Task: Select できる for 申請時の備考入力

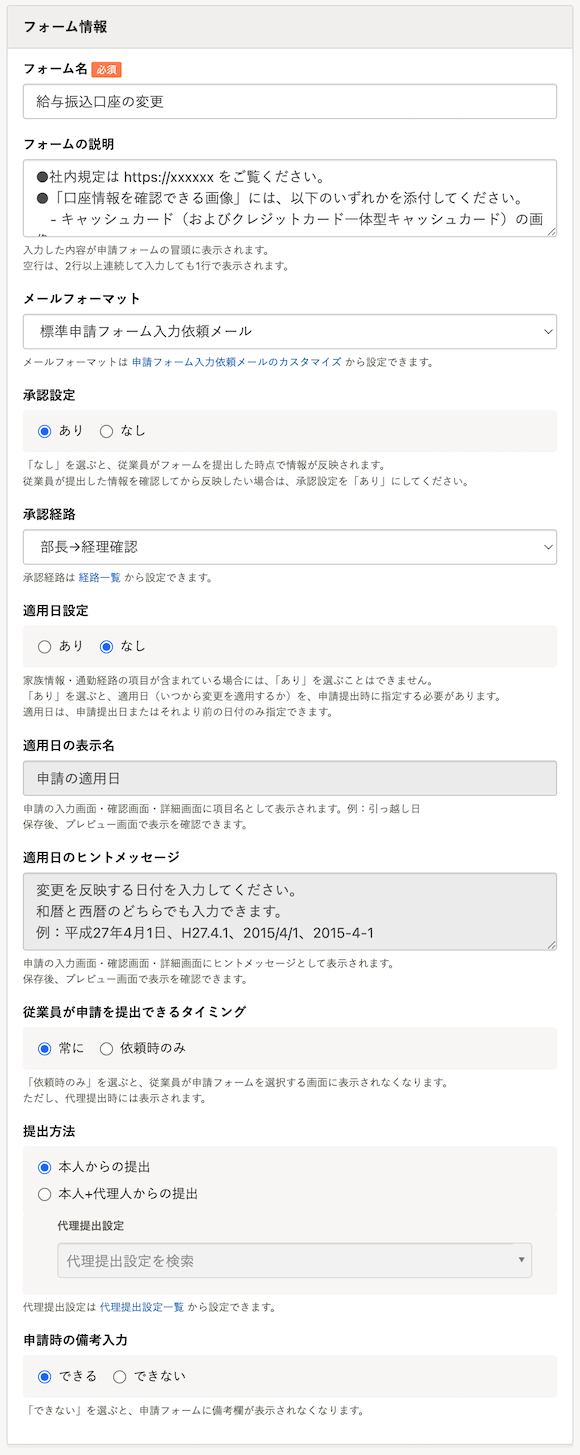Action: [x=44, y=1376]
